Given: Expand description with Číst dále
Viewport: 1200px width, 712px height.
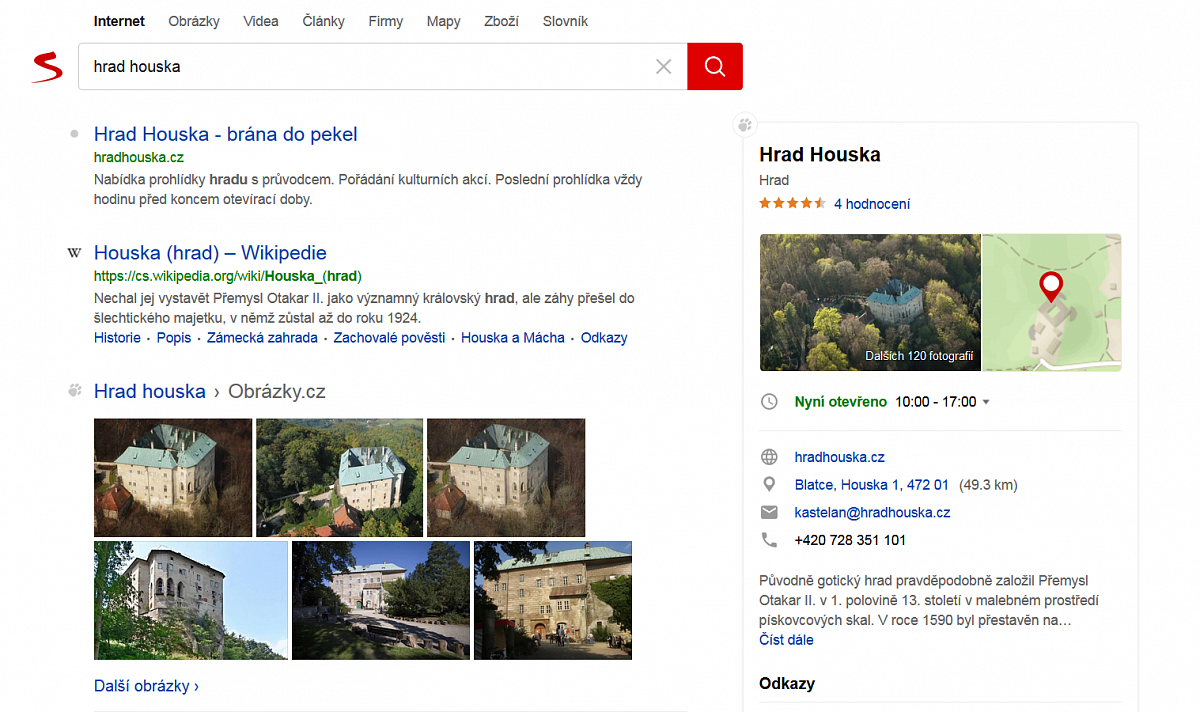Looking at the screenshot, I should [786, 640].
